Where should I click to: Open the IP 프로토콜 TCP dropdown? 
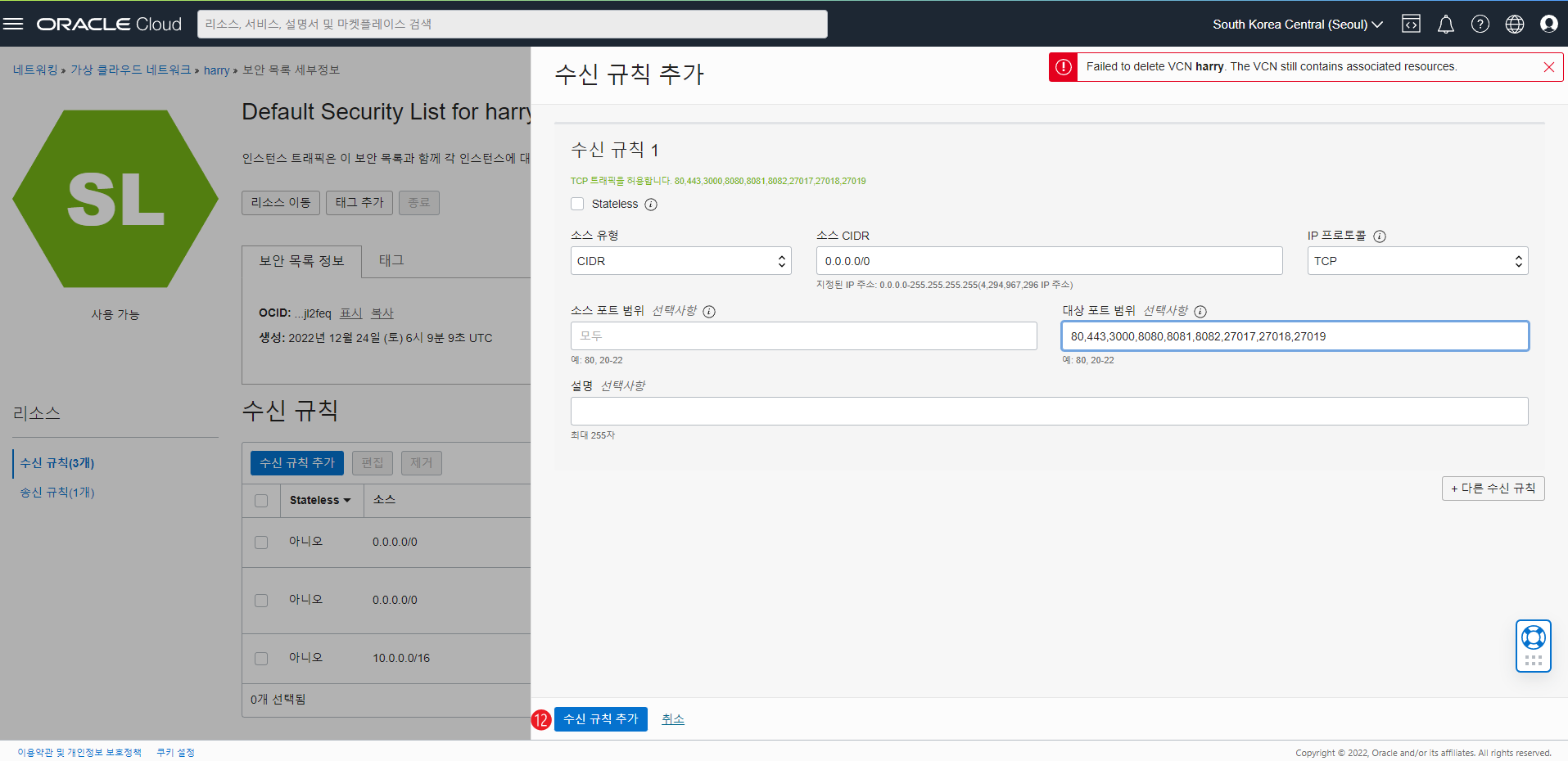(x=1417, y=261)
